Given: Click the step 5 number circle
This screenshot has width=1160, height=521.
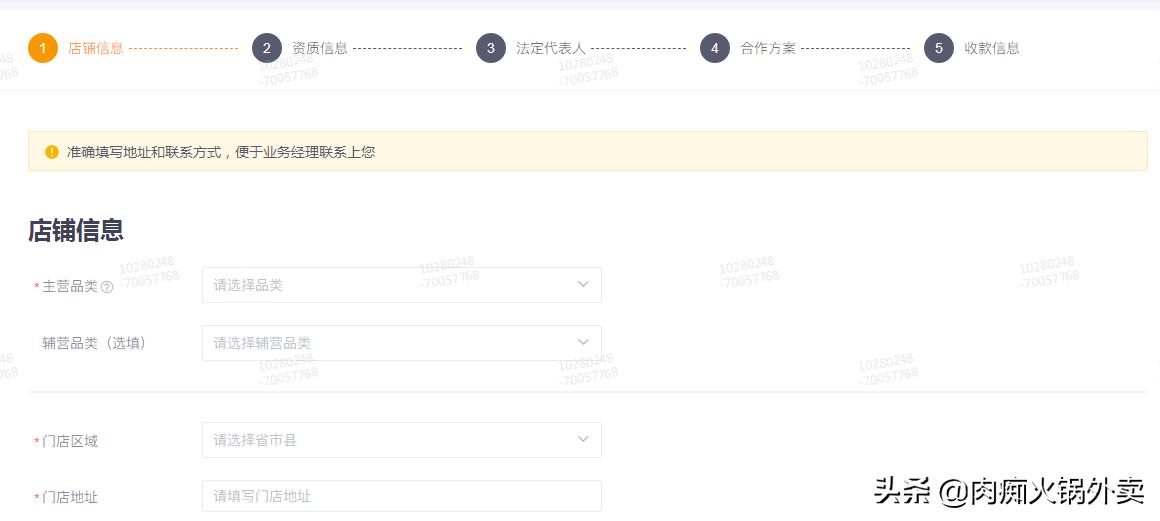Looking at the screenshot, I should click(x=939, y=48).
